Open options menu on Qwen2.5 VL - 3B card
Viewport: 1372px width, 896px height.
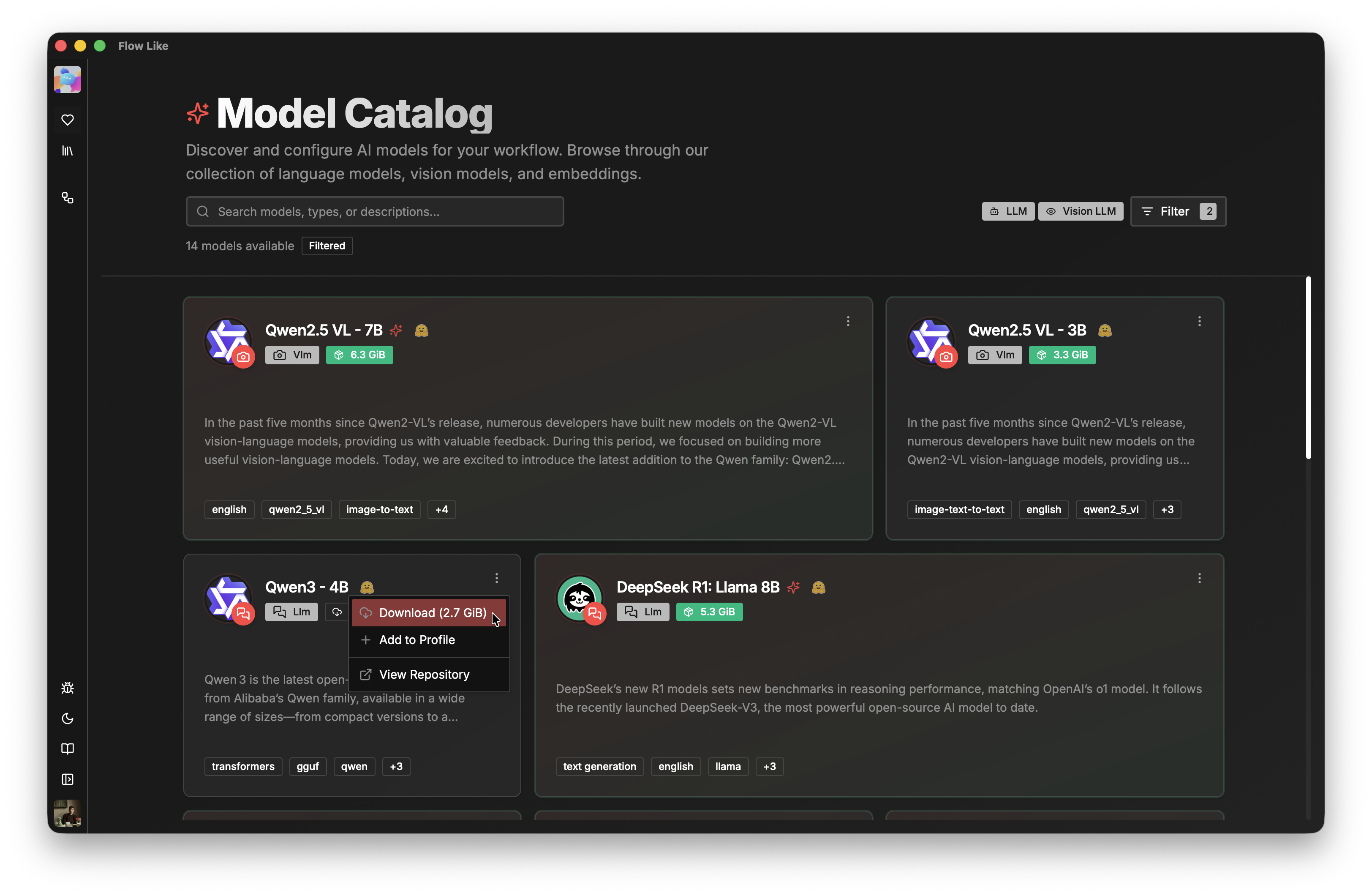coord(1198,321)
